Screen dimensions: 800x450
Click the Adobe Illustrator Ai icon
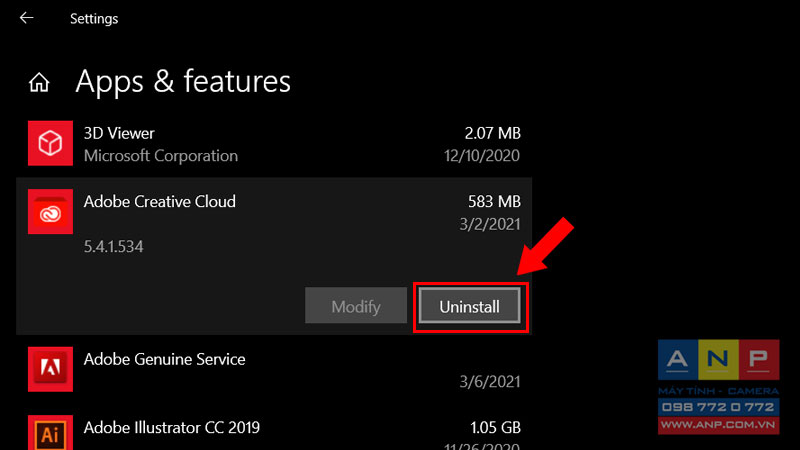[51, 433]
